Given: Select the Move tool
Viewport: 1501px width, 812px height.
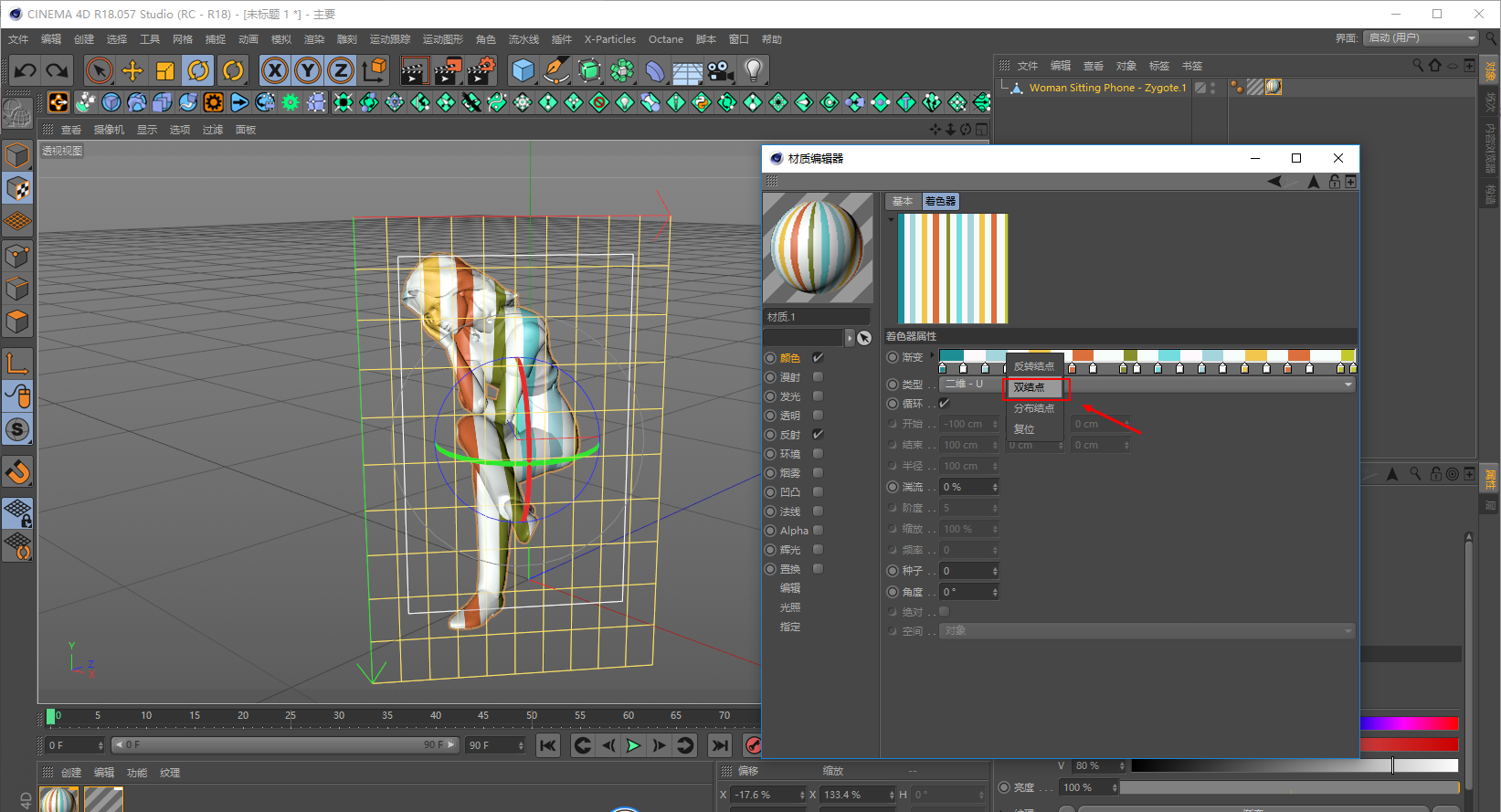Looking at the screenshot, I should [x=132, y=70].
